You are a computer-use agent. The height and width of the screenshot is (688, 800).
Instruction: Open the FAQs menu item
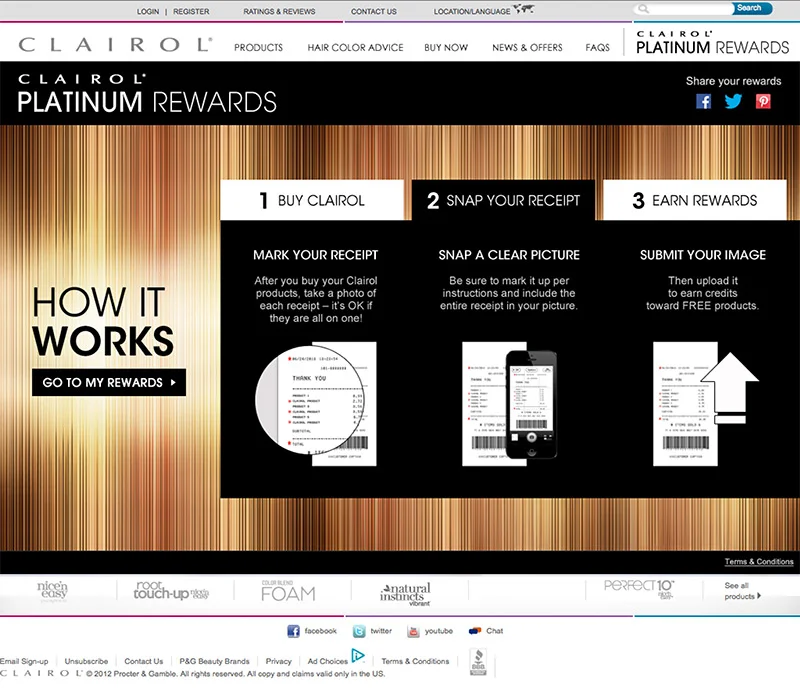click(597, 47)
